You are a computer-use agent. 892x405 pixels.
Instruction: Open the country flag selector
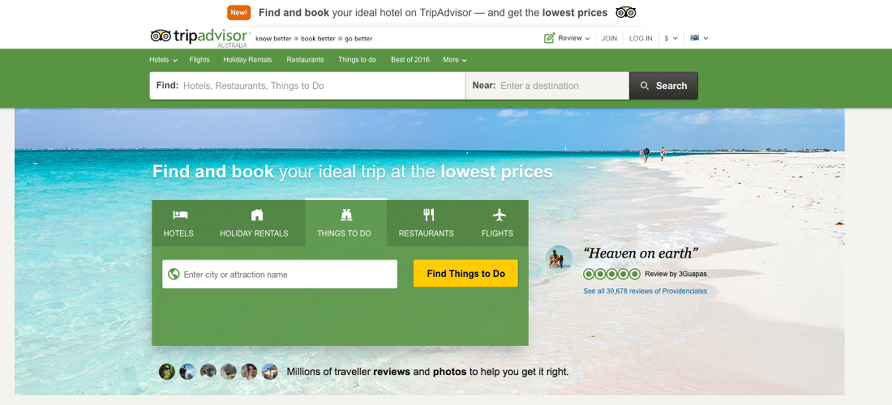pyautogui.click(x=699, y=38)
